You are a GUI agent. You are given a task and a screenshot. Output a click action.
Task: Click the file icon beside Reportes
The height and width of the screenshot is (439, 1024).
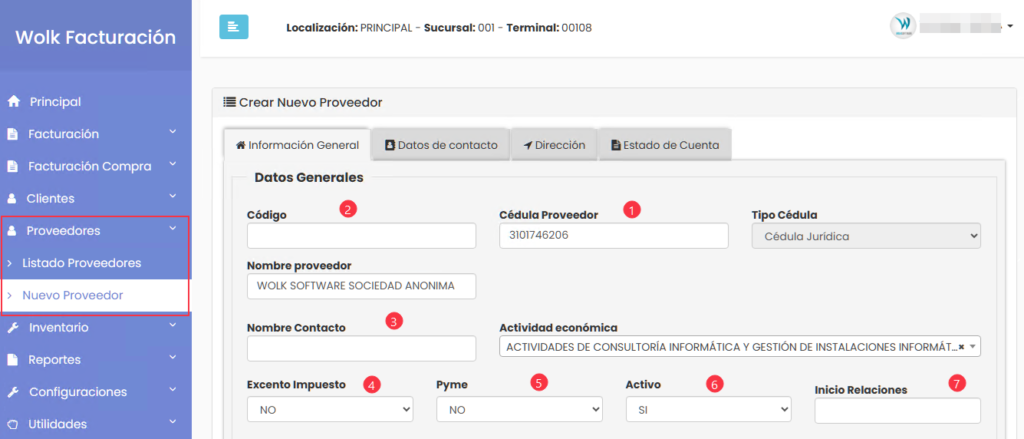click(13, 360)
